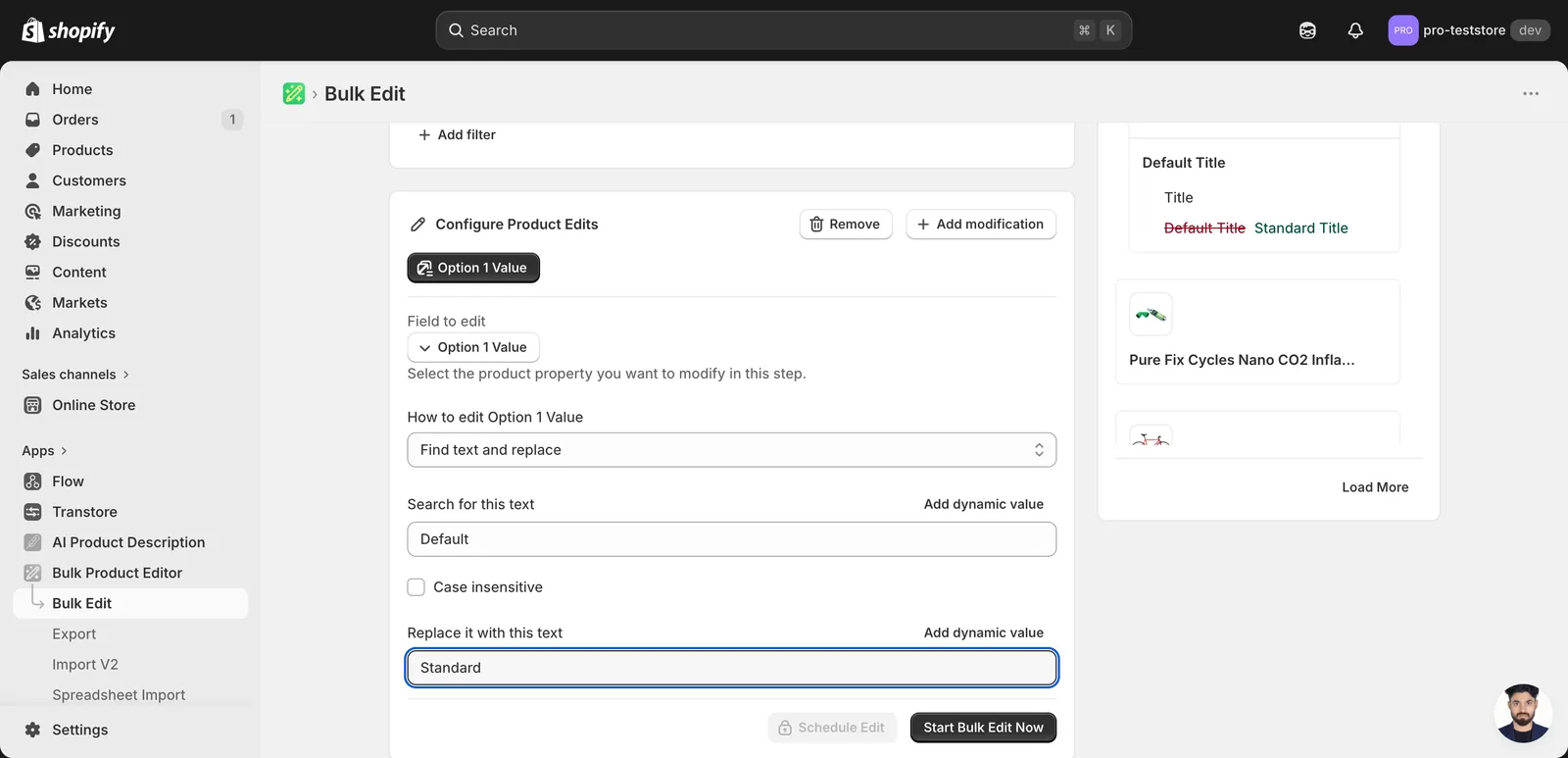Click the Online Store icon
Viewport: 1568px width, 758px height.
32,405
